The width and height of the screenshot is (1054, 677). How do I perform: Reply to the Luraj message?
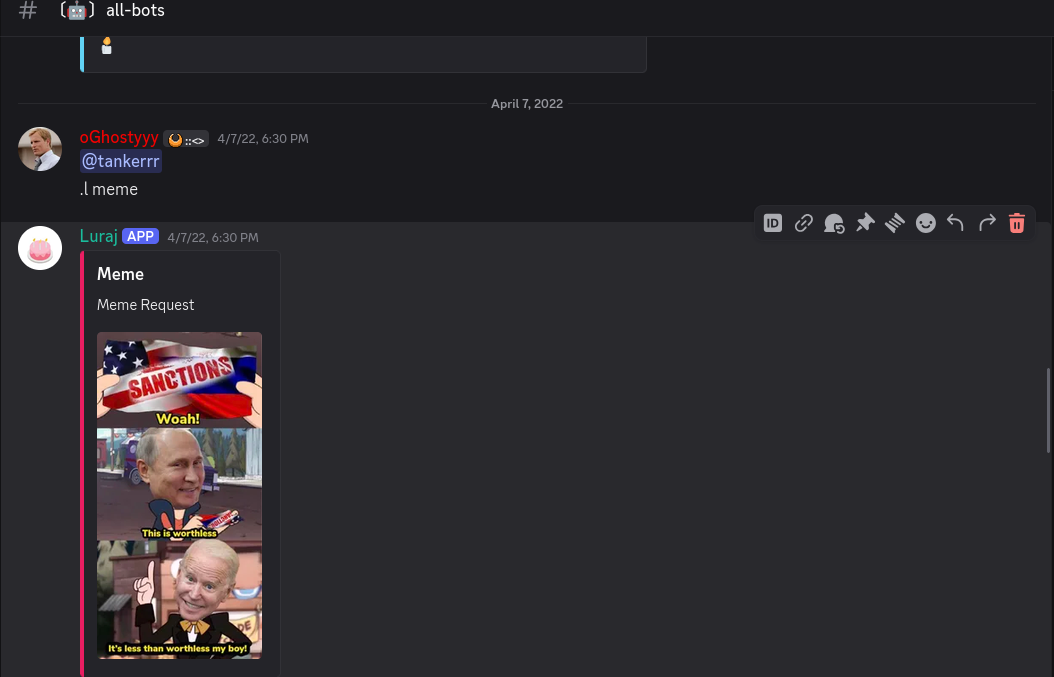pos(955,223)
